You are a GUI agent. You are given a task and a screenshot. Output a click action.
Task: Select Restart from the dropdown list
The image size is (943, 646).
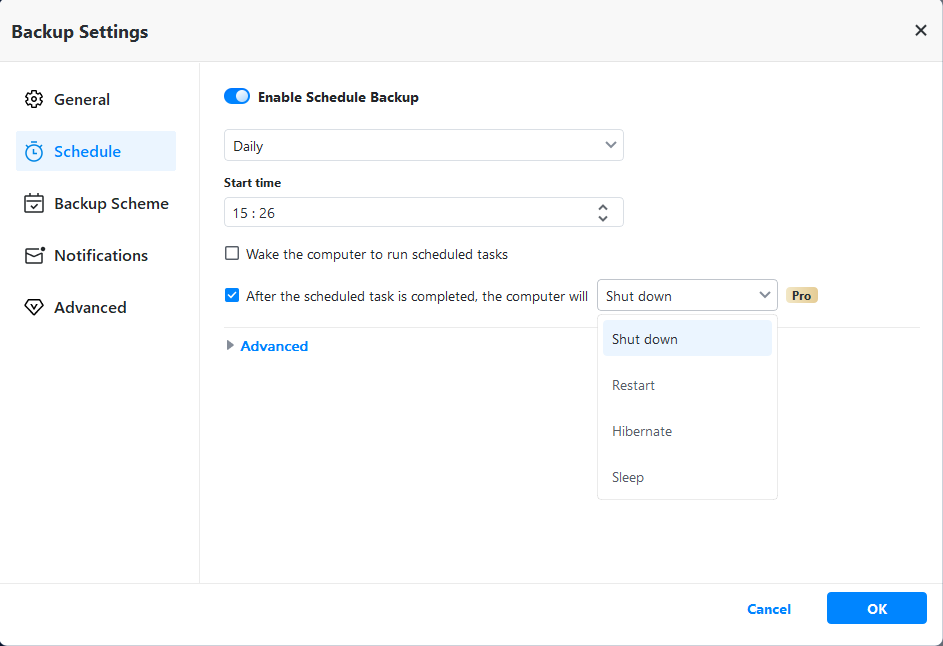[x=634, y=385]
